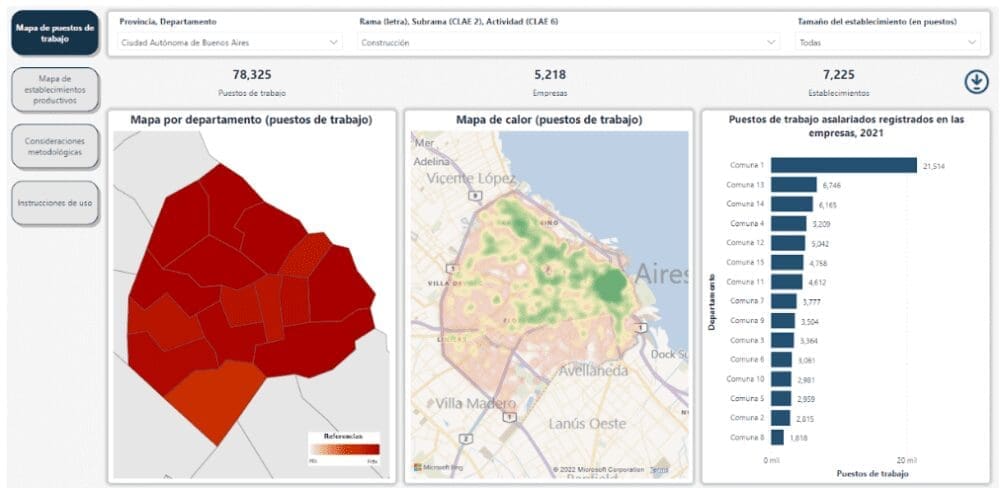Open Consideraciones metodológicas page
Image resolution: width=1000 pixels, height=488 pixels.
pos(55,147)
